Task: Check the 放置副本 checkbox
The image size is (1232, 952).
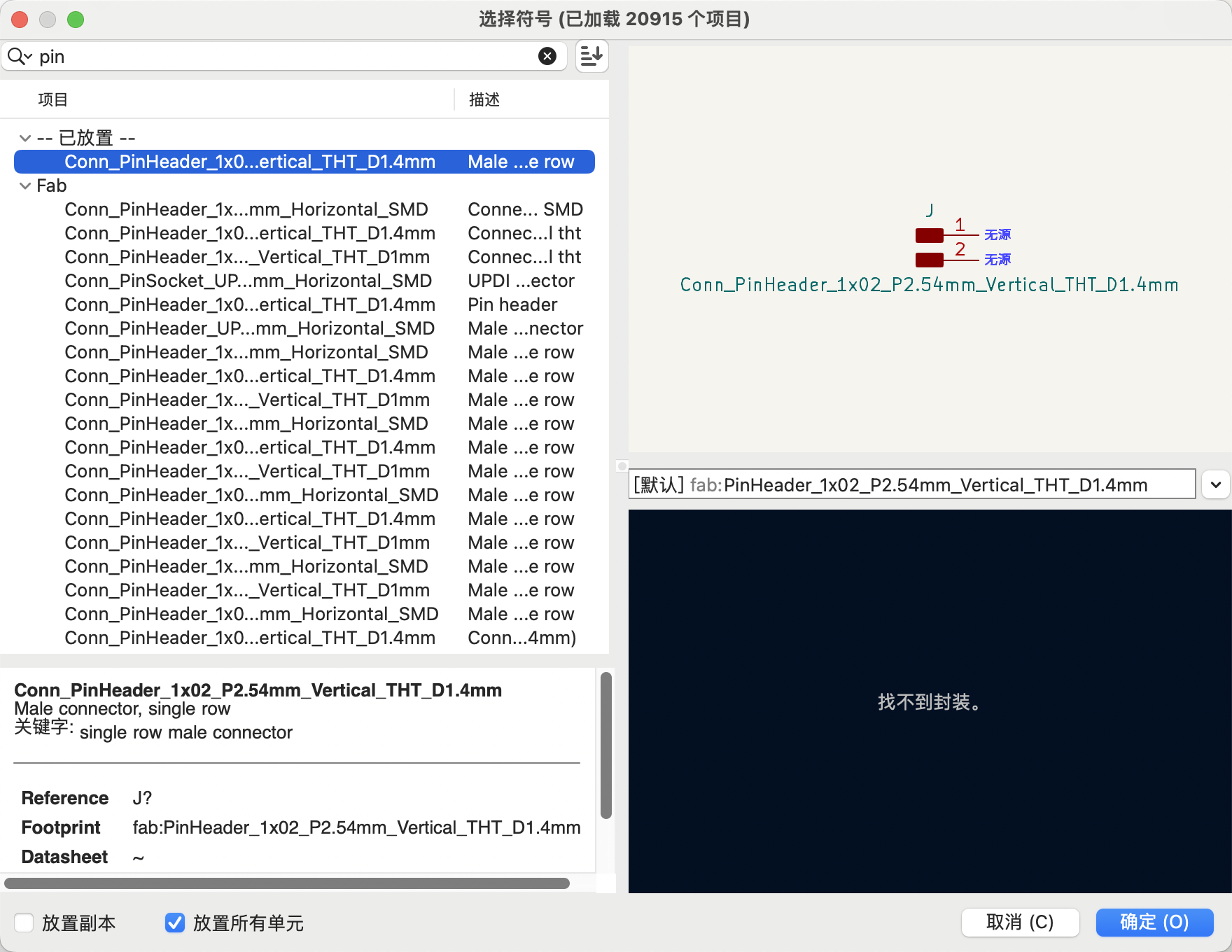Action: pyautogui.click(x=24, y=923)
